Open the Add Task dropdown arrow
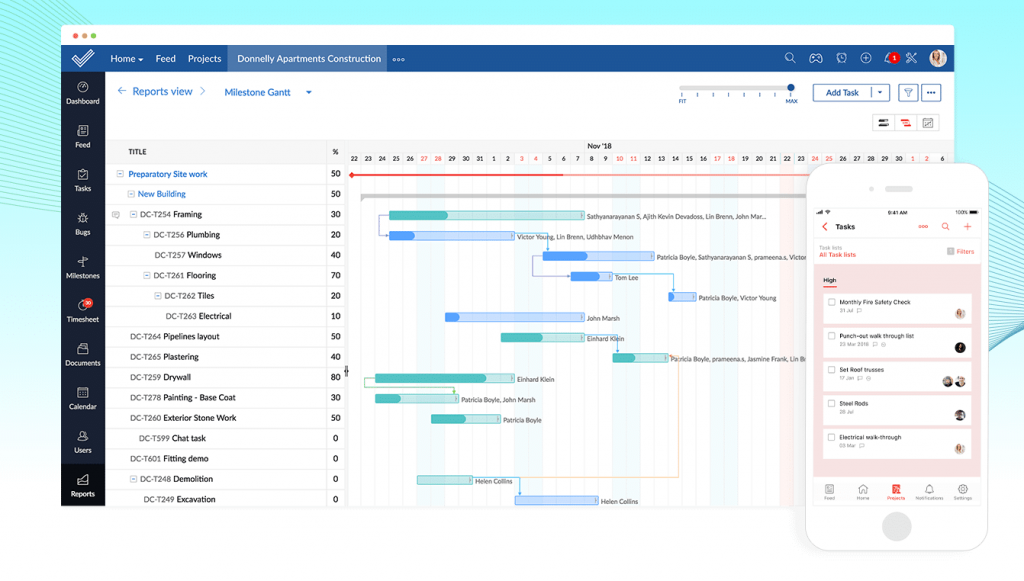 [x=880, y=93]
